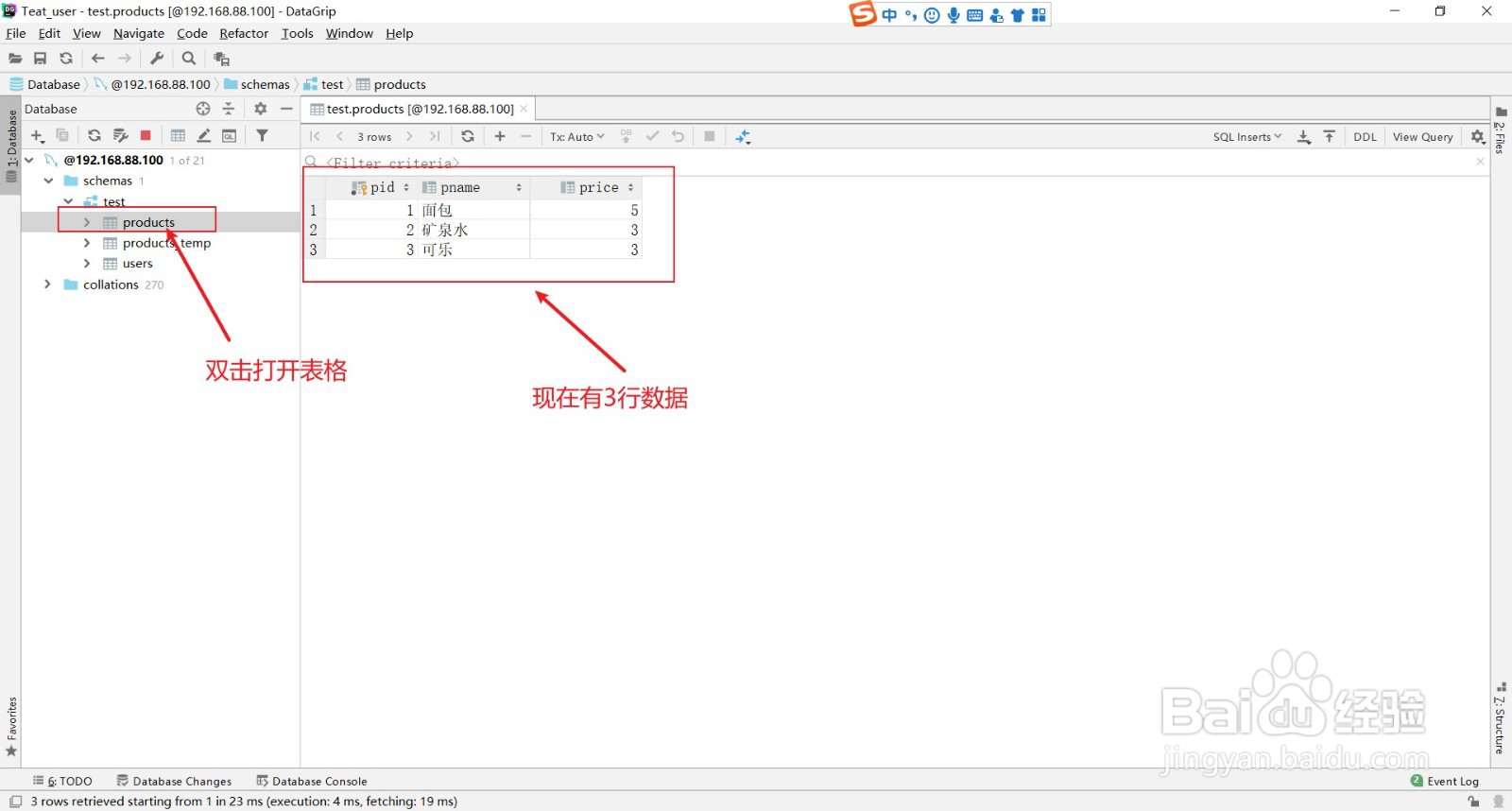
Task: Open compare data icon in the grid toolbar
Action: pos(744,136)
